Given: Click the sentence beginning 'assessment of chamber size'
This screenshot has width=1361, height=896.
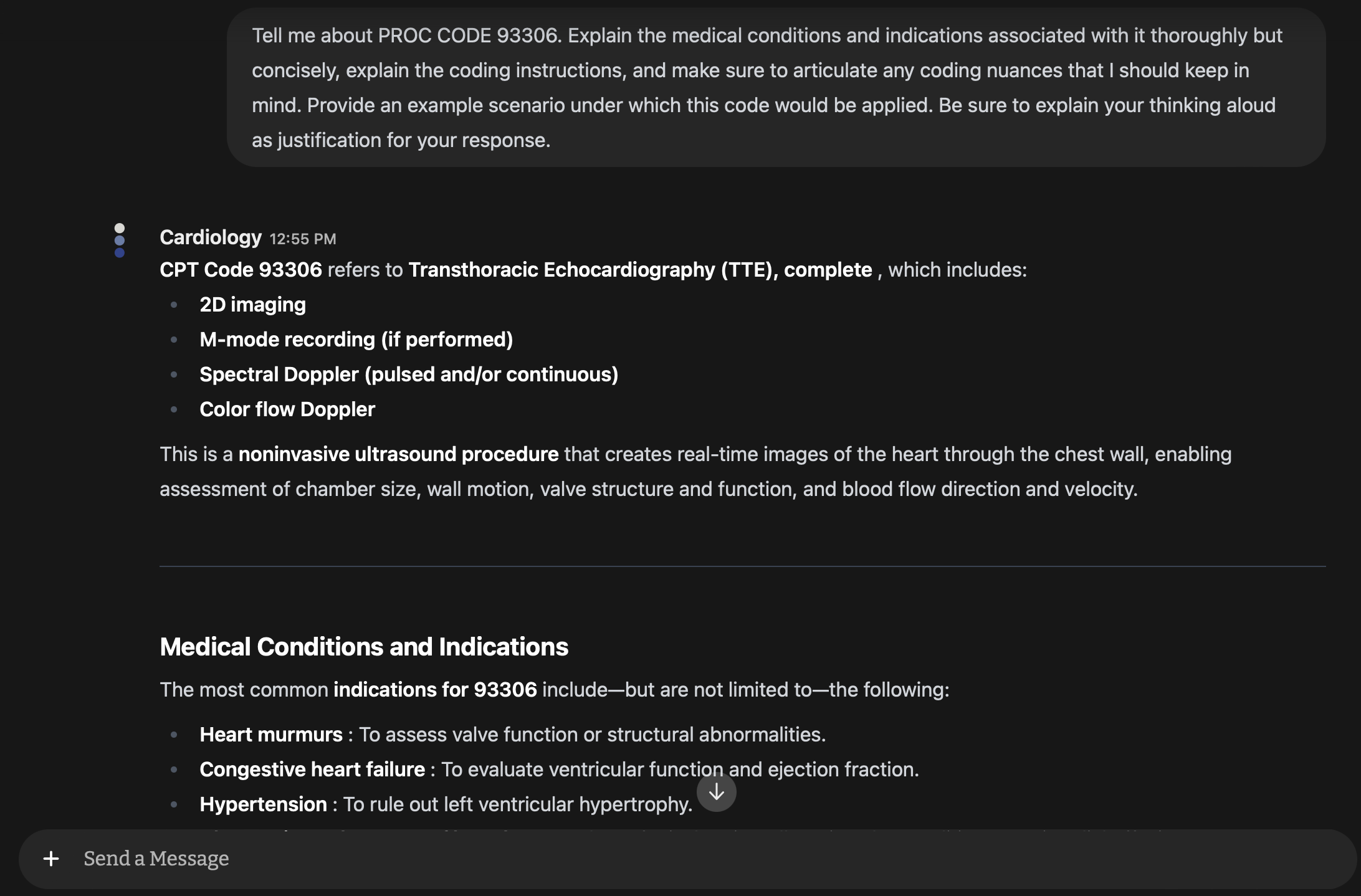Looking at the screenshot, I should click(648, 489).
